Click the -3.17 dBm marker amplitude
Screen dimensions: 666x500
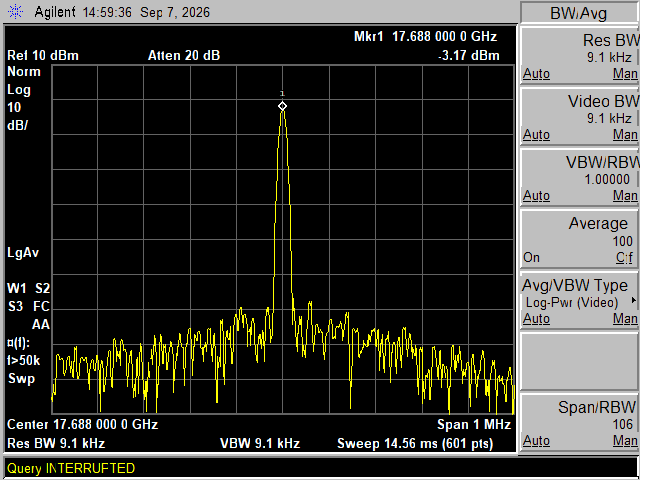tap(468, 56)
